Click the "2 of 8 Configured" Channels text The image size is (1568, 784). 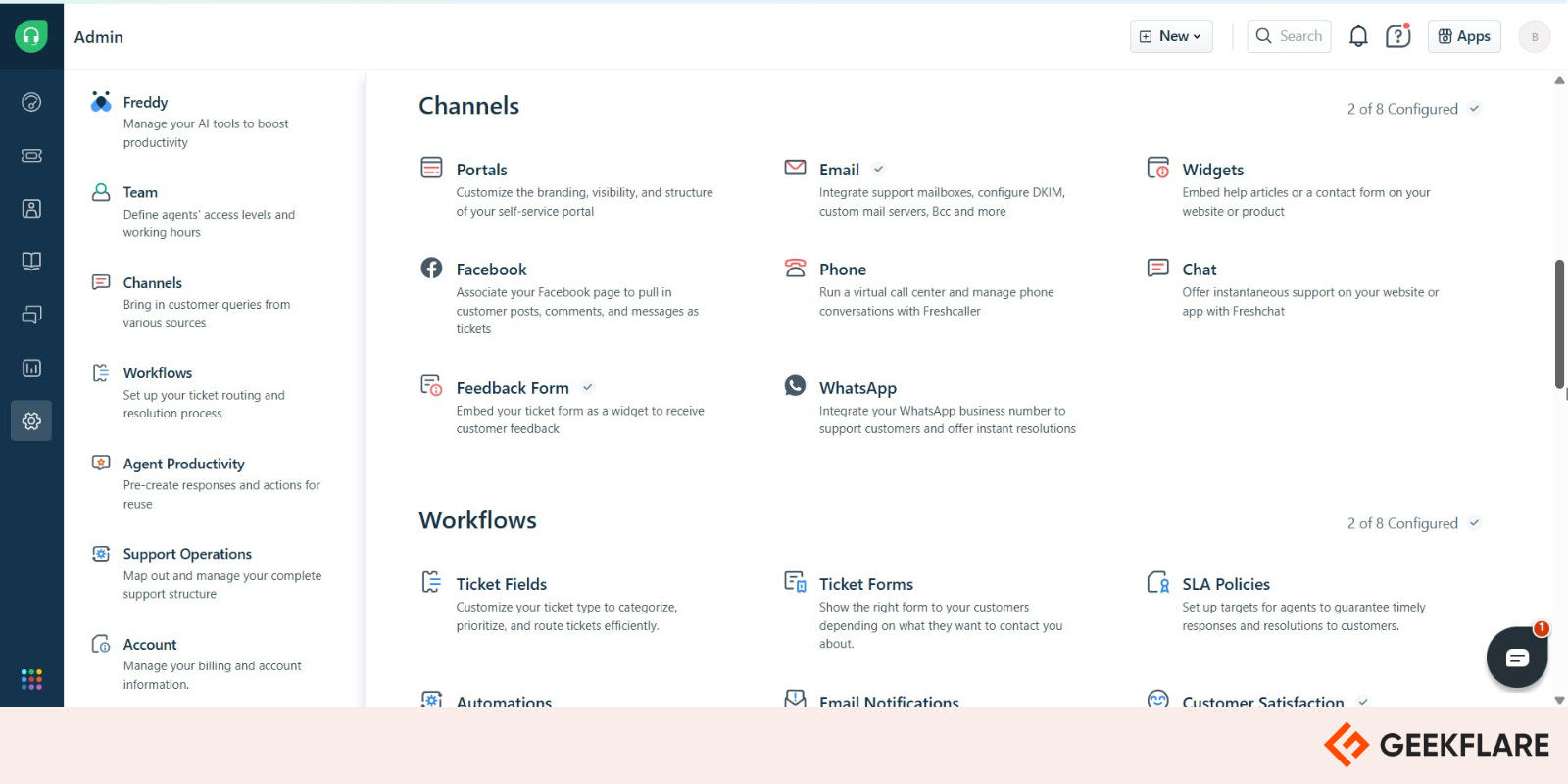1402,109
